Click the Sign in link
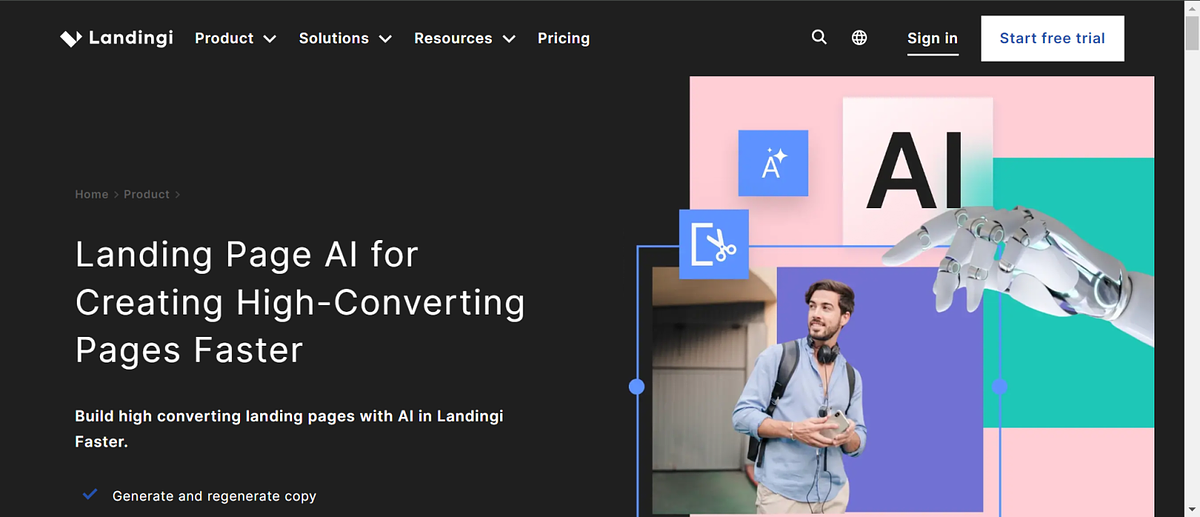This screenshot has height=517, width=1200. pos(932,38)
